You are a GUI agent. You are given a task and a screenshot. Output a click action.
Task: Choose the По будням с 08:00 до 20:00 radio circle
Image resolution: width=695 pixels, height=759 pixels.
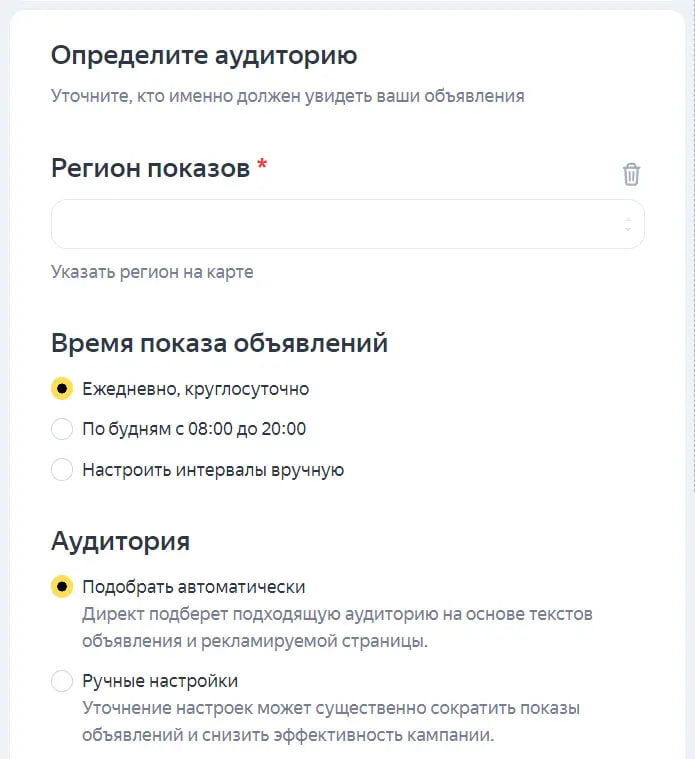[62, 429]
